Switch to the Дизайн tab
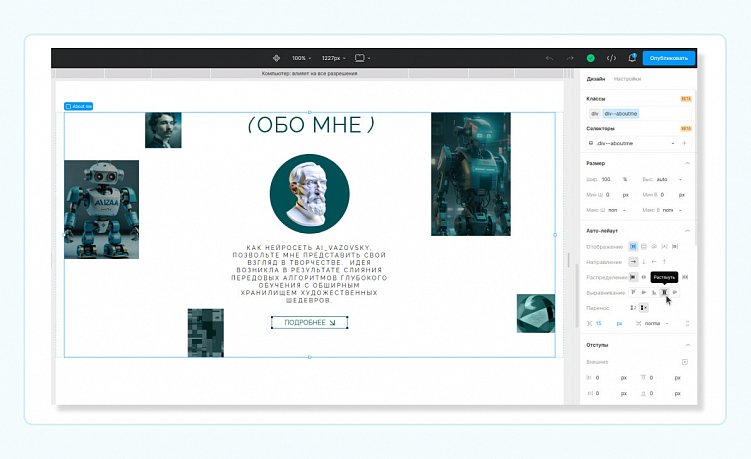The image size is (751, 459). click(x=595, y=79)
